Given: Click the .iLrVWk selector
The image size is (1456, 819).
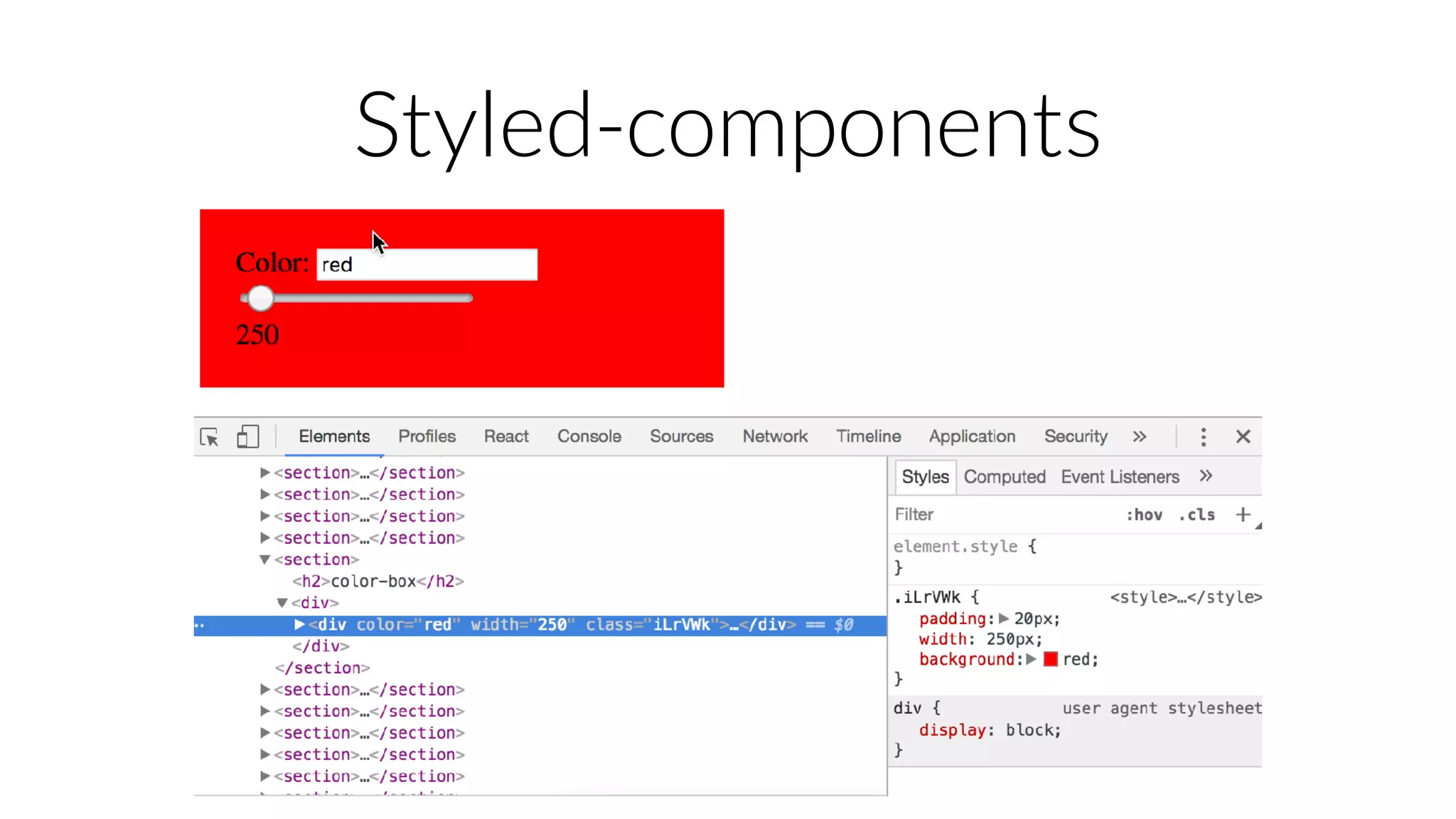Looking at the screenshot, I should 927,597.
